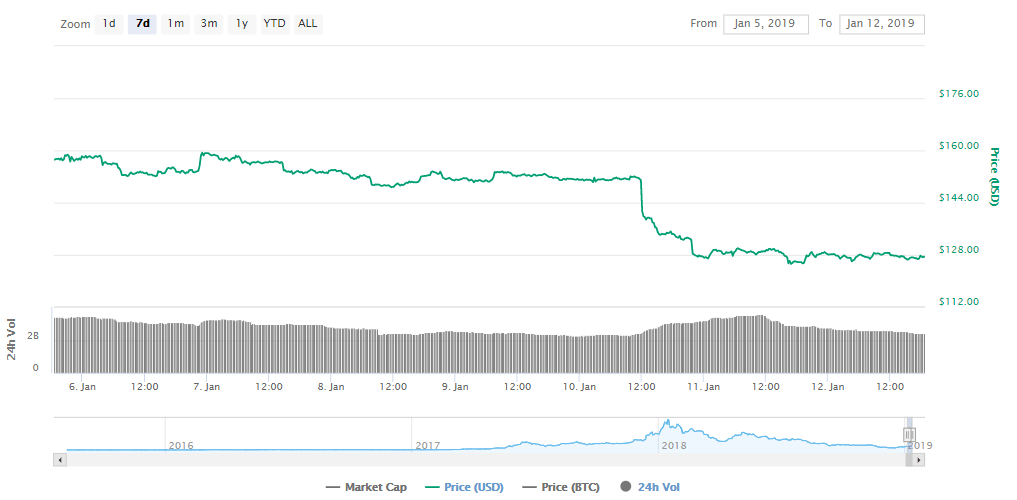Set chart zoom to 1y
Image resolution: width=1017 pixels, height=500 pixels.
[242, 23]
